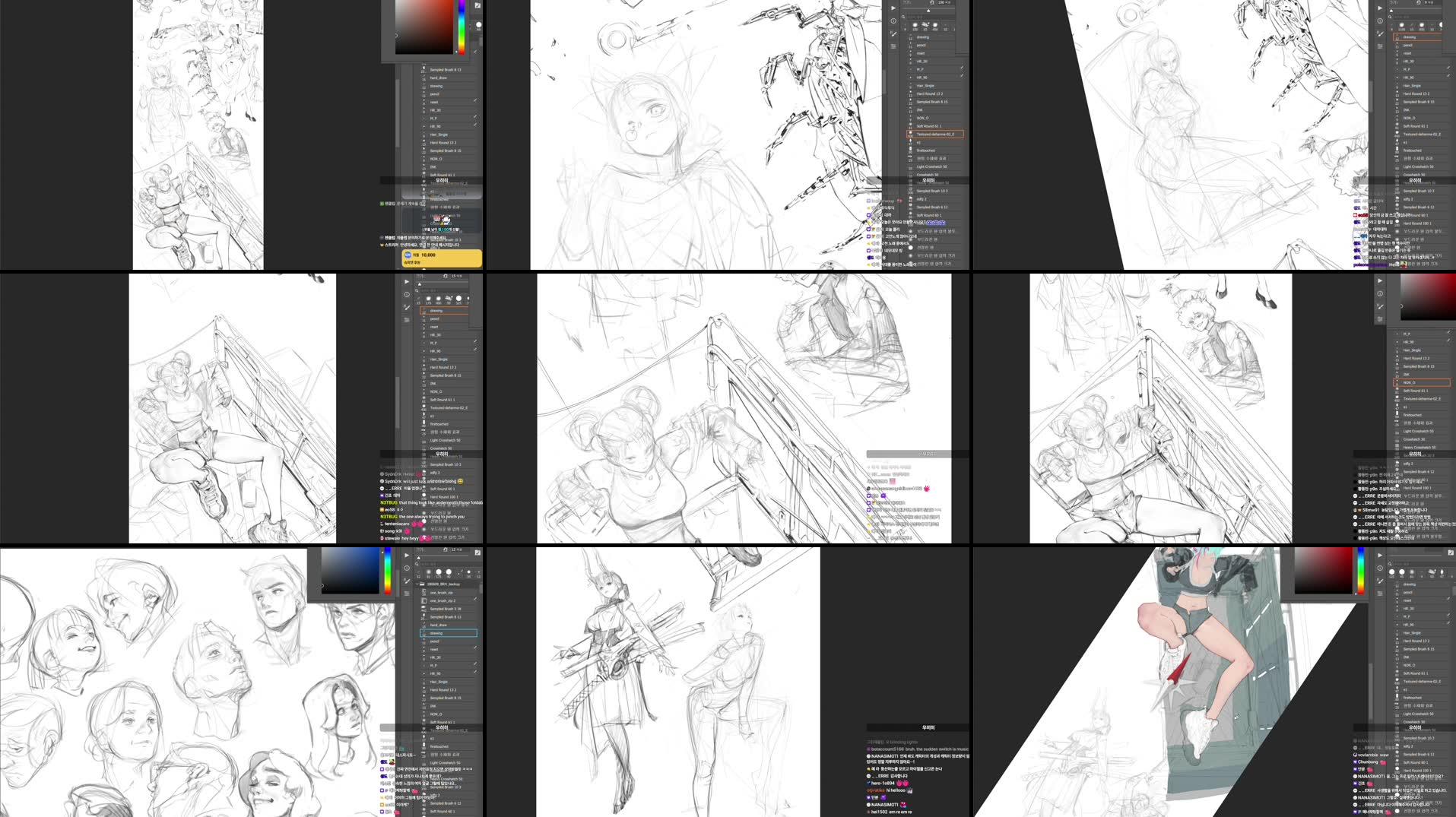Screen dimensions: 1456x817
Task: Click inside the brush search field
Action: [x=440, y=290]
